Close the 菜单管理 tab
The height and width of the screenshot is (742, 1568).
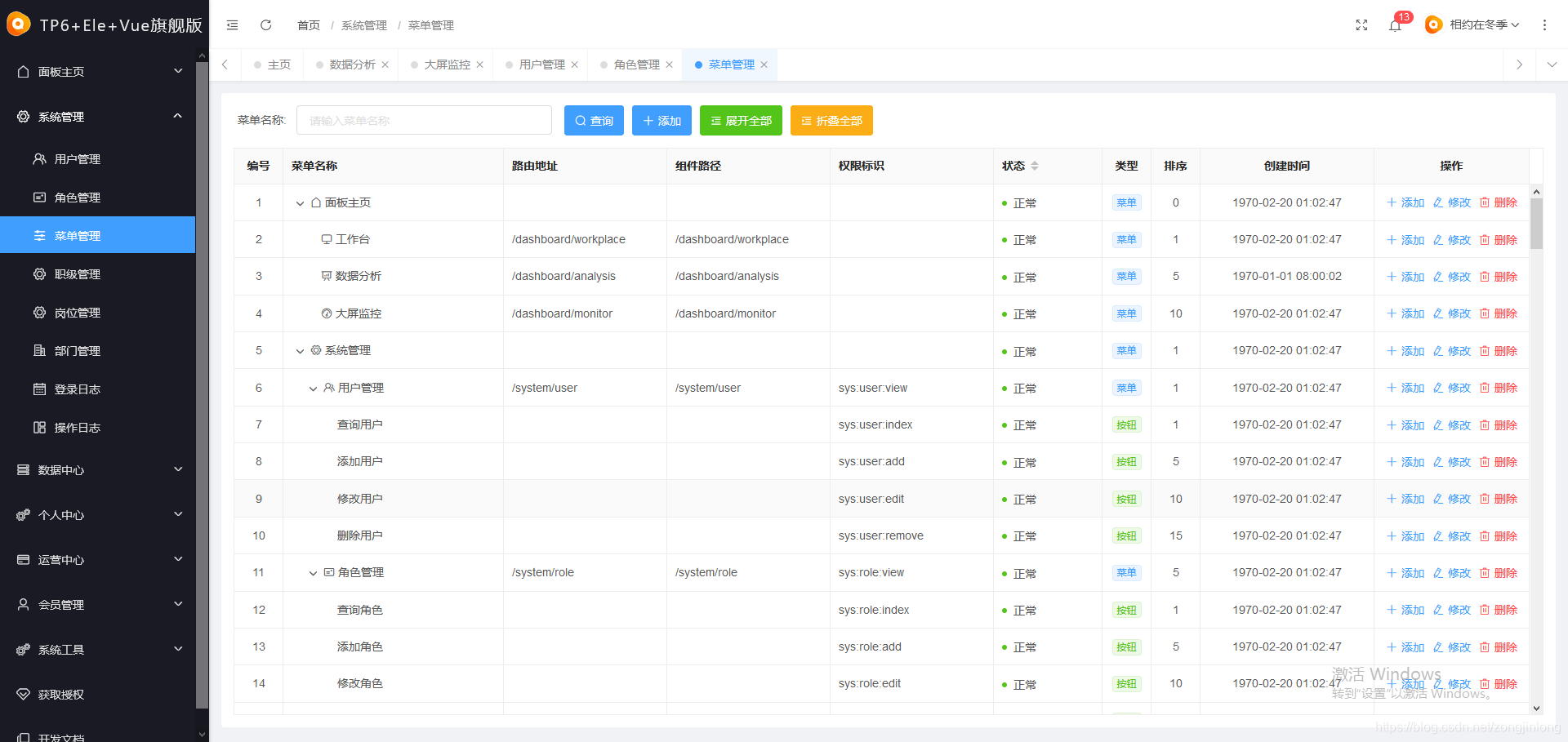tap(764, 65)
